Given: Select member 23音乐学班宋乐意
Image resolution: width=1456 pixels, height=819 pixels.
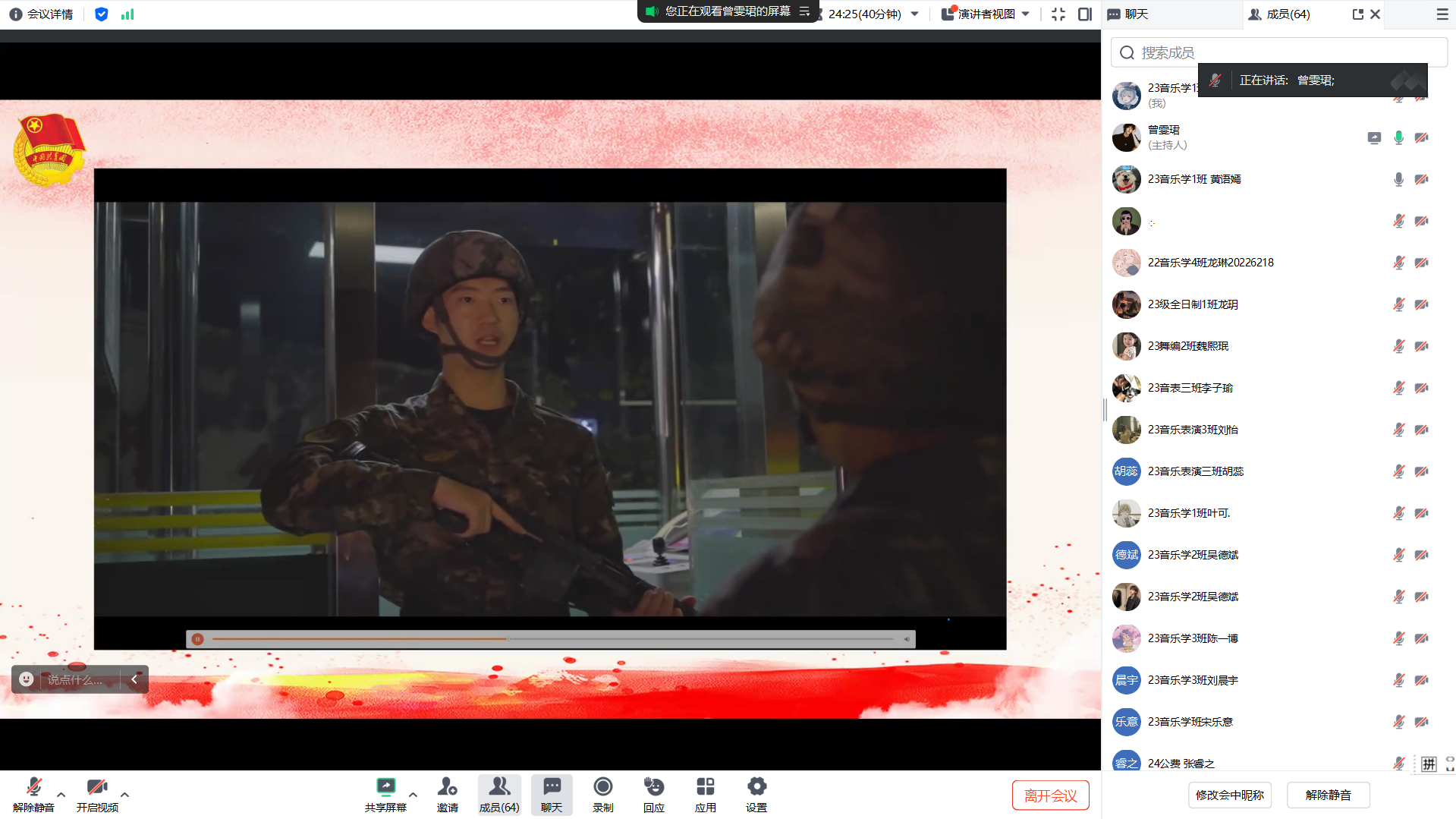Looking at the screenshot, I should 1278,722.
